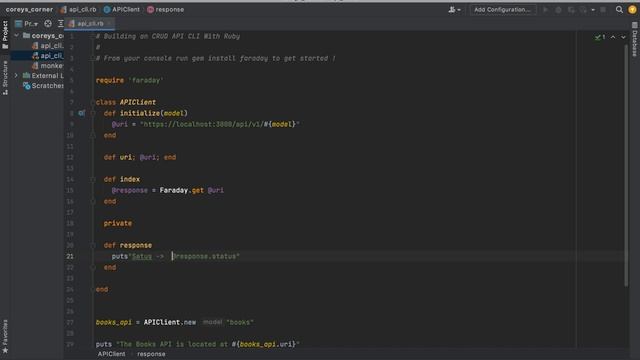
Task: Click the 'model:' parameter hint on line 27
Action: point(212,322)
